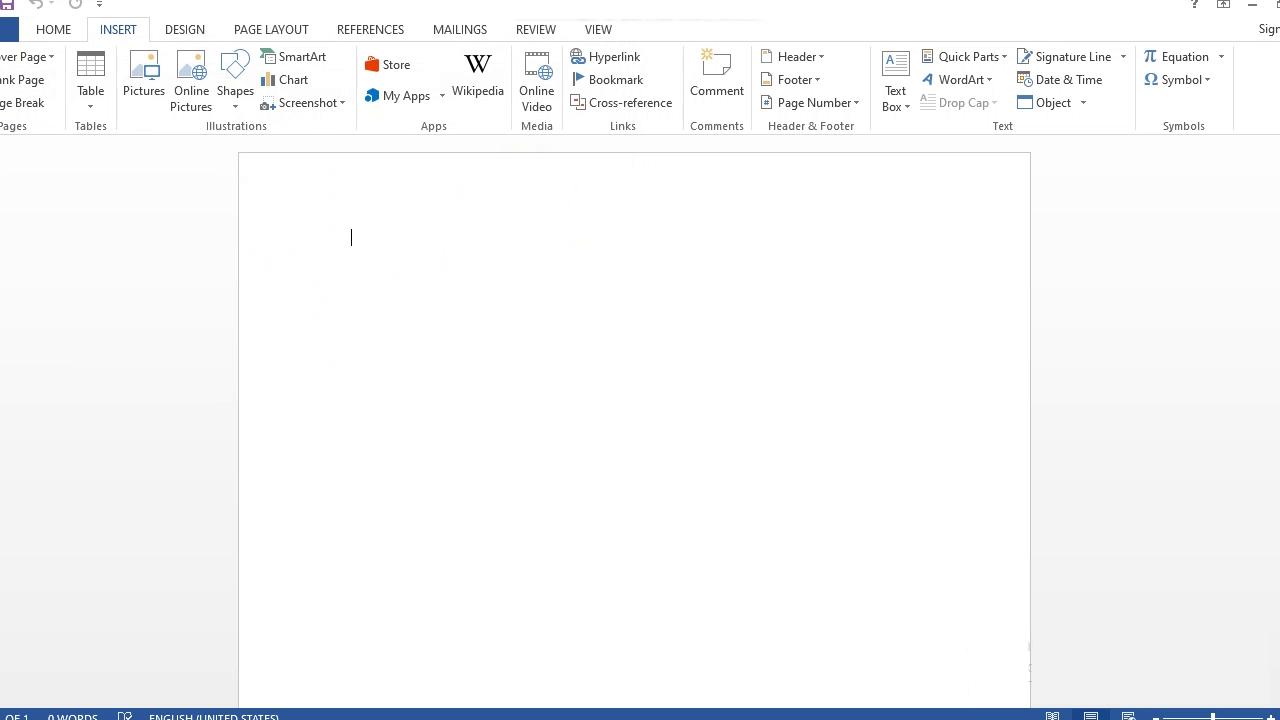This screenshot has height=720, width=1280.
Task: Add a Chart to the document
Action: coord(284,80)
